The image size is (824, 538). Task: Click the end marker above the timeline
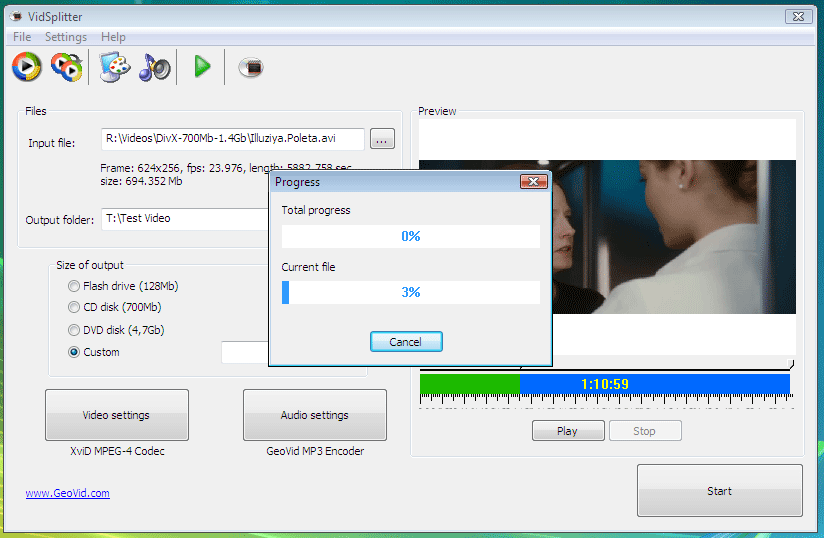pyautogui.click(x=791, y=364)
